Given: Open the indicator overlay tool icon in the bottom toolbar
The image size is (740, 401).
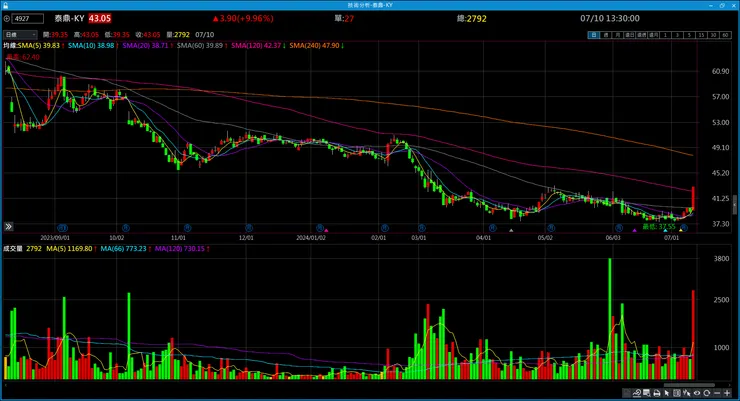Looking at the screenshot, I should tap(637, 393).
